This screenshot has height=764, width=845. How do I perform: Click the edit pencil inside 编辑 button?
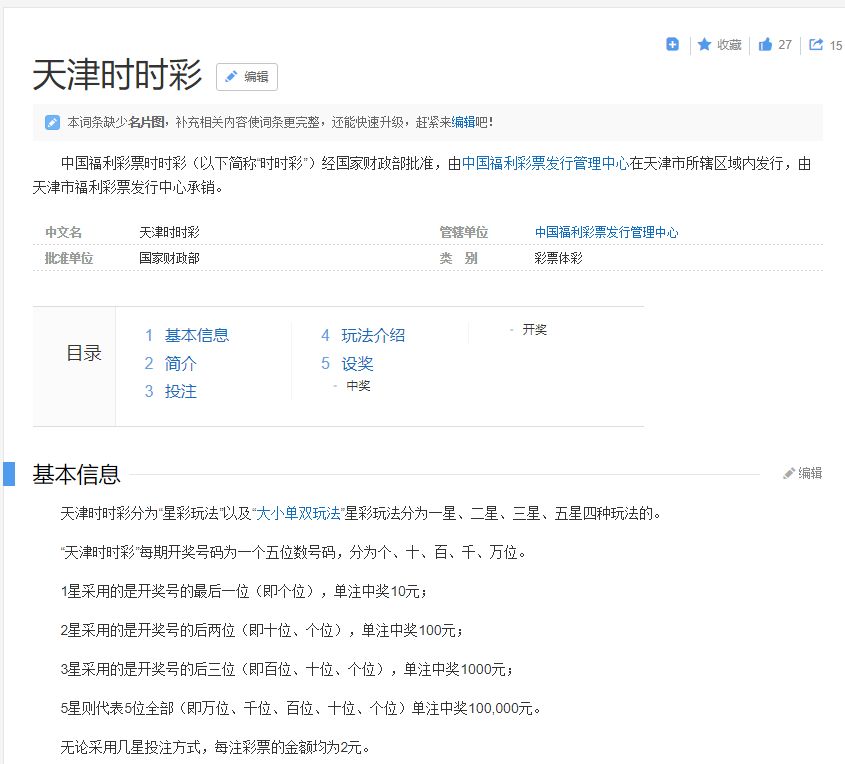(x=230, y=77)
